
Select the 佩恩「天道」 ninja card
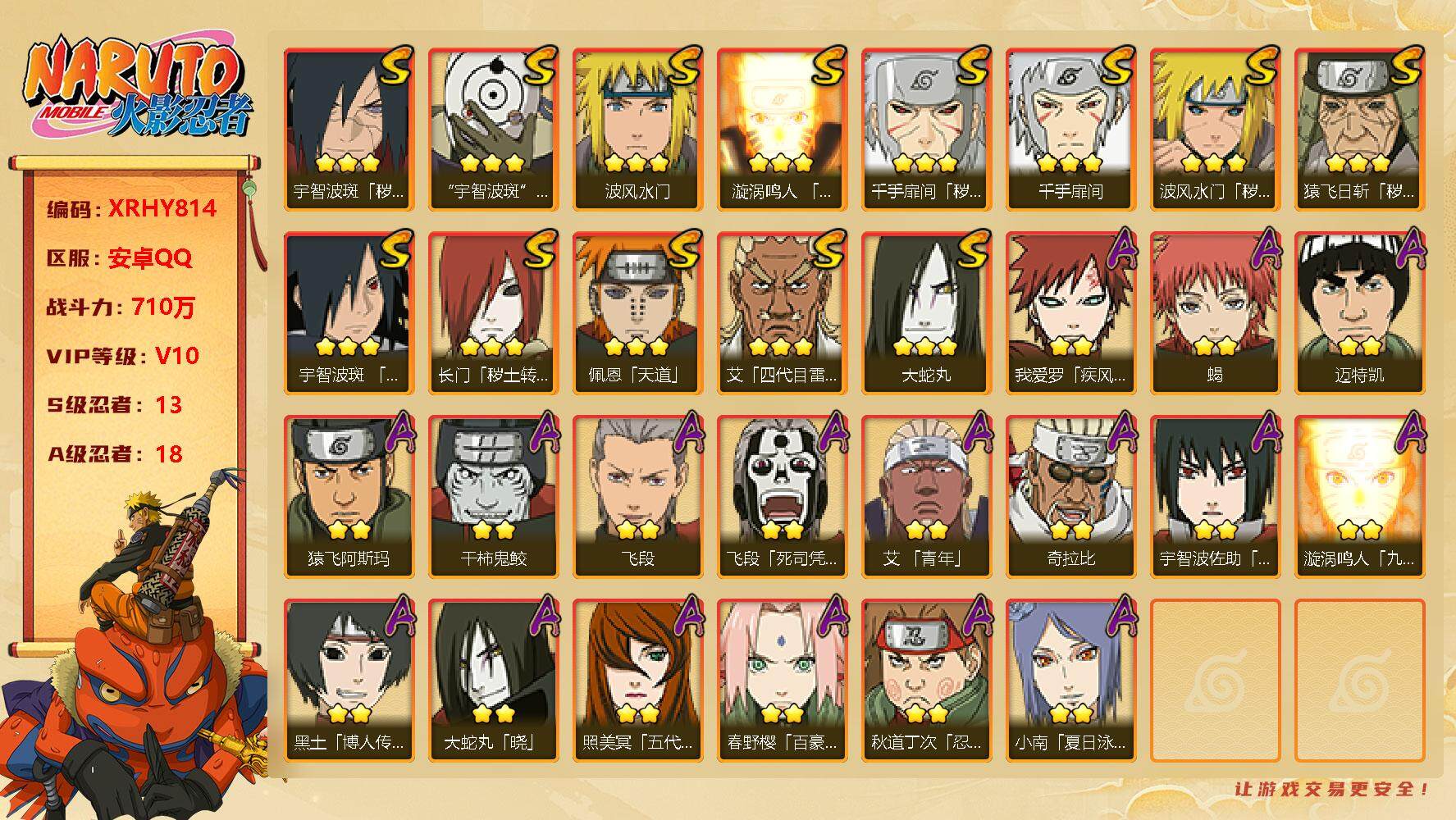[x=637, y=313]
